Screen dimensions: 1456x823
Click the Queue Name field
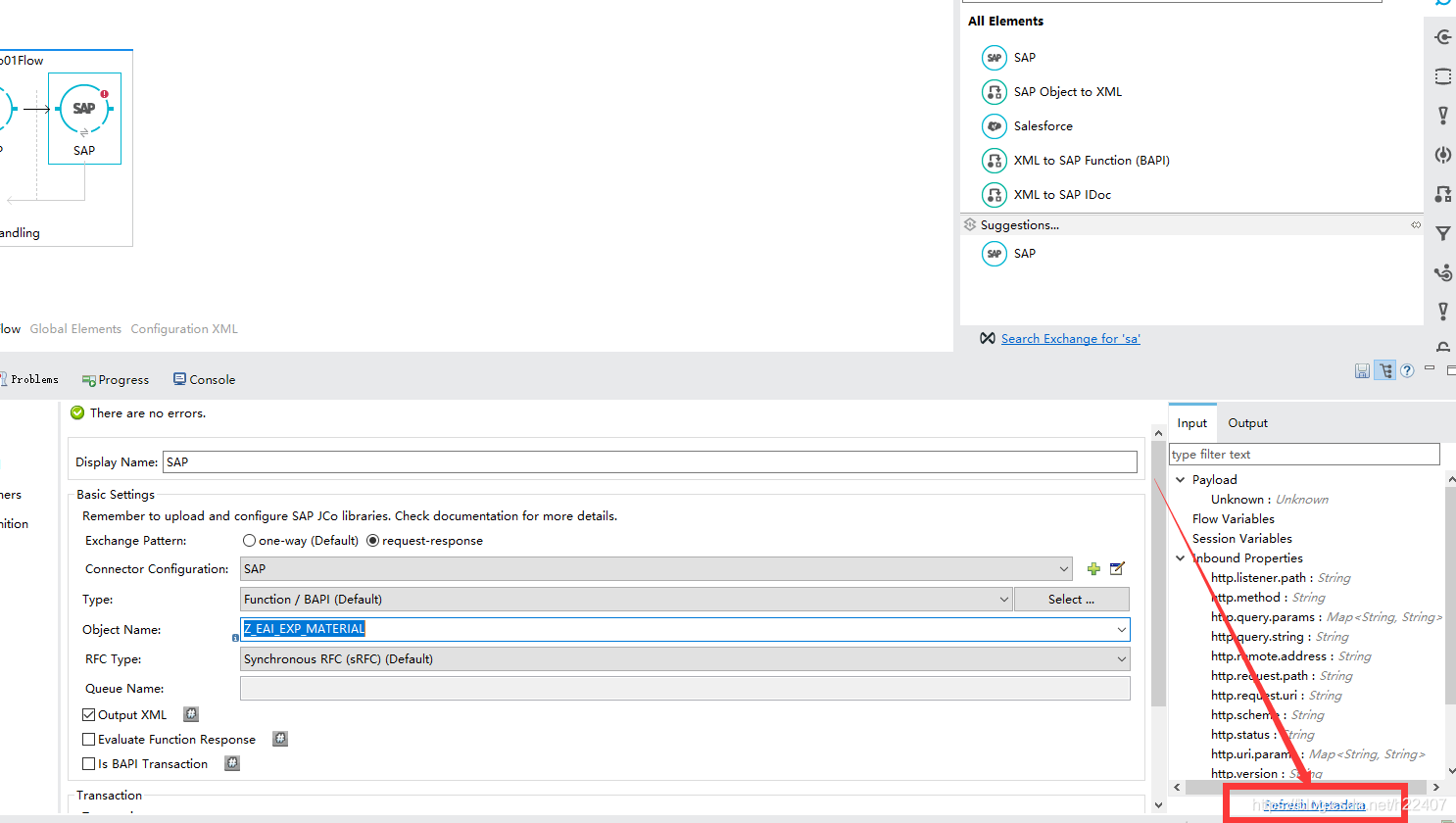[x=685, y=689]
